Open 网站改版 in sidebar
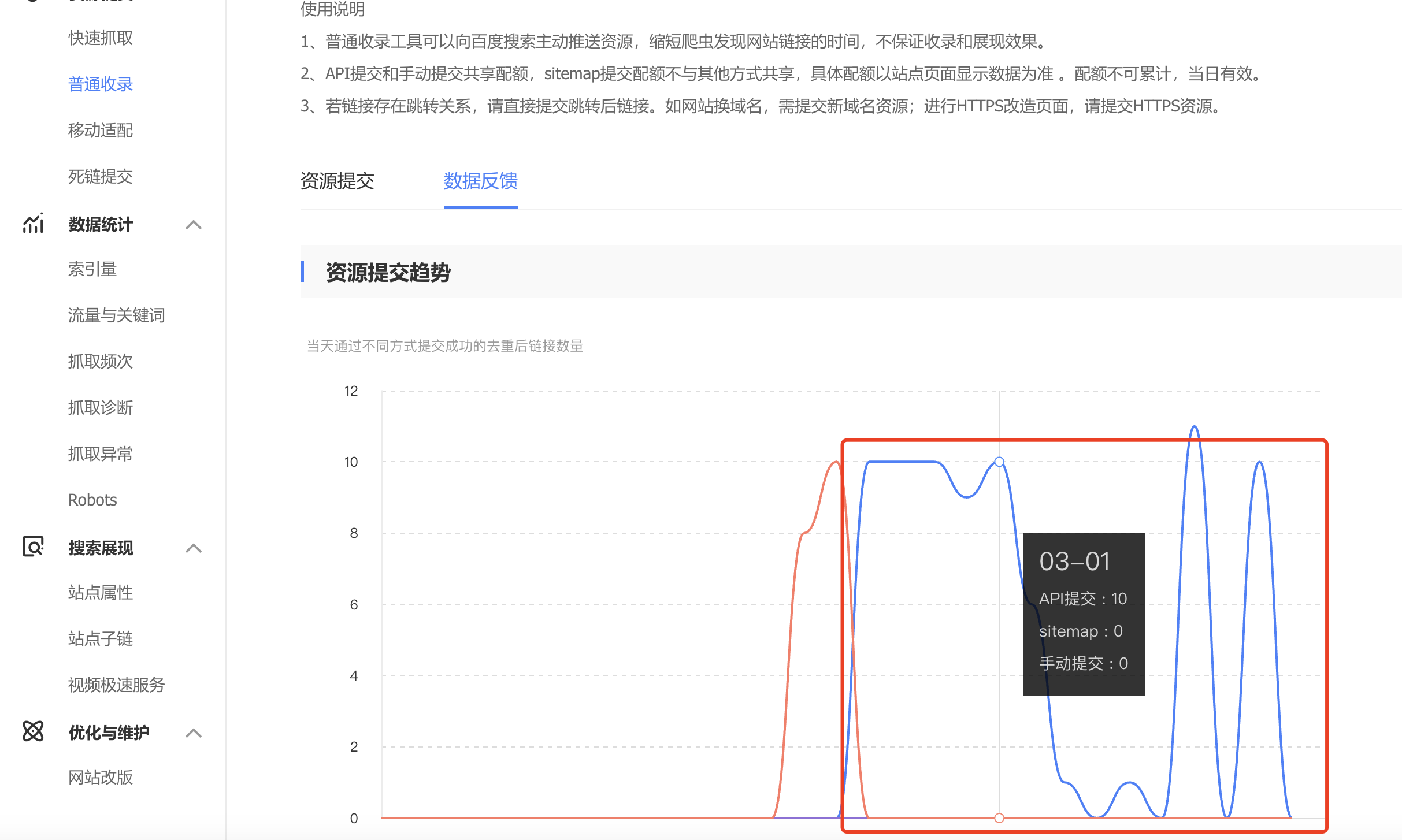Screen dimensions: 1402x840 101,778
